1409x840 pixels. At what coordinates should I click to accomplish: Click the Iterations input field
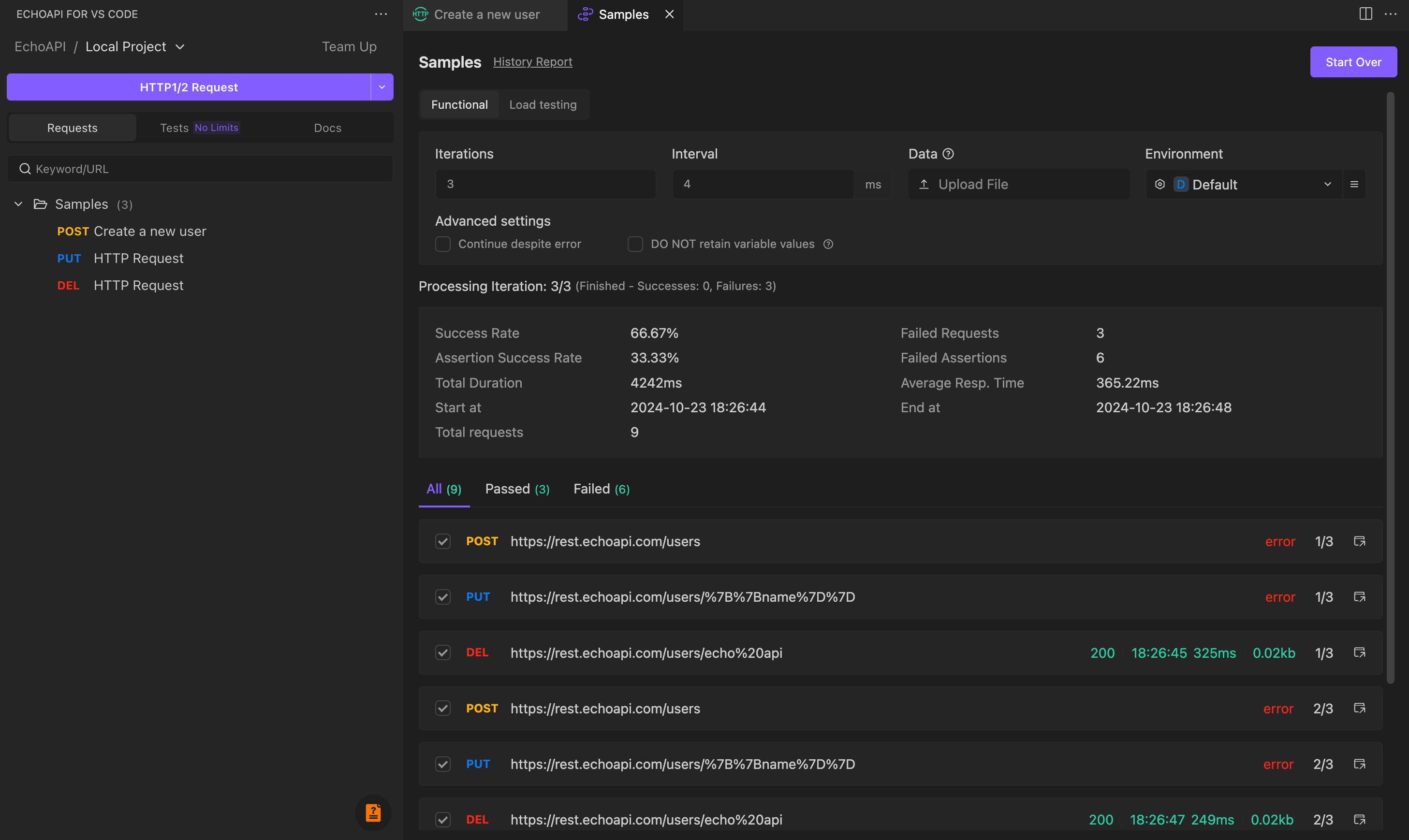[545, 184]
